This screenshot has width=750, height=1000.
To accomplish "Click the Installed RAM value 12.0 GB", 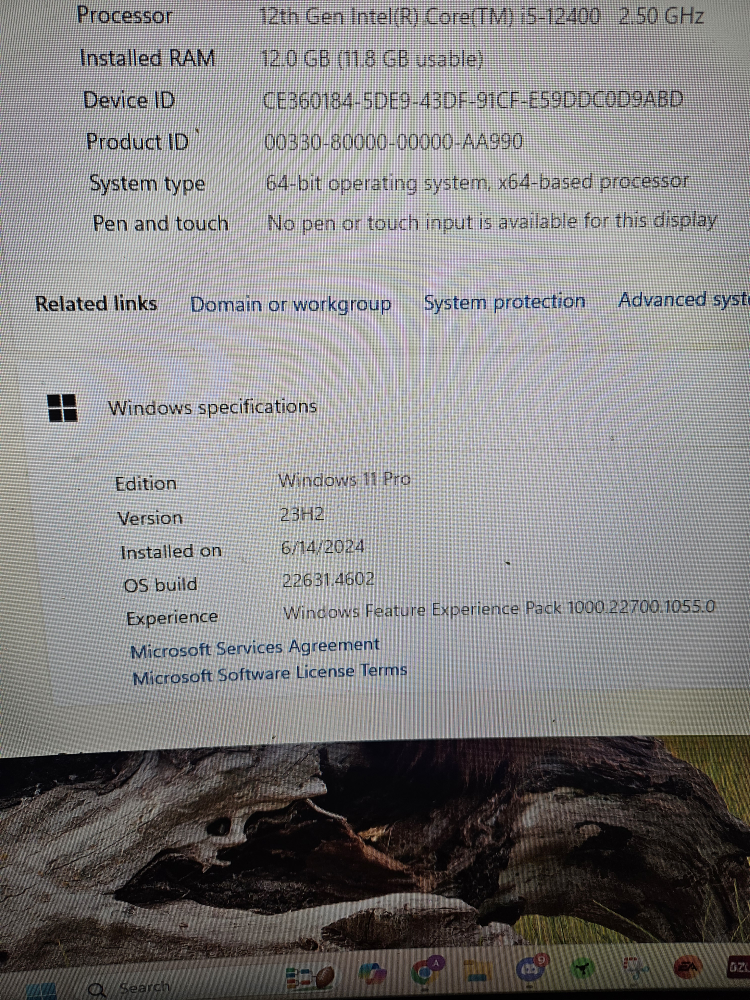I will (x=372, y=59).
